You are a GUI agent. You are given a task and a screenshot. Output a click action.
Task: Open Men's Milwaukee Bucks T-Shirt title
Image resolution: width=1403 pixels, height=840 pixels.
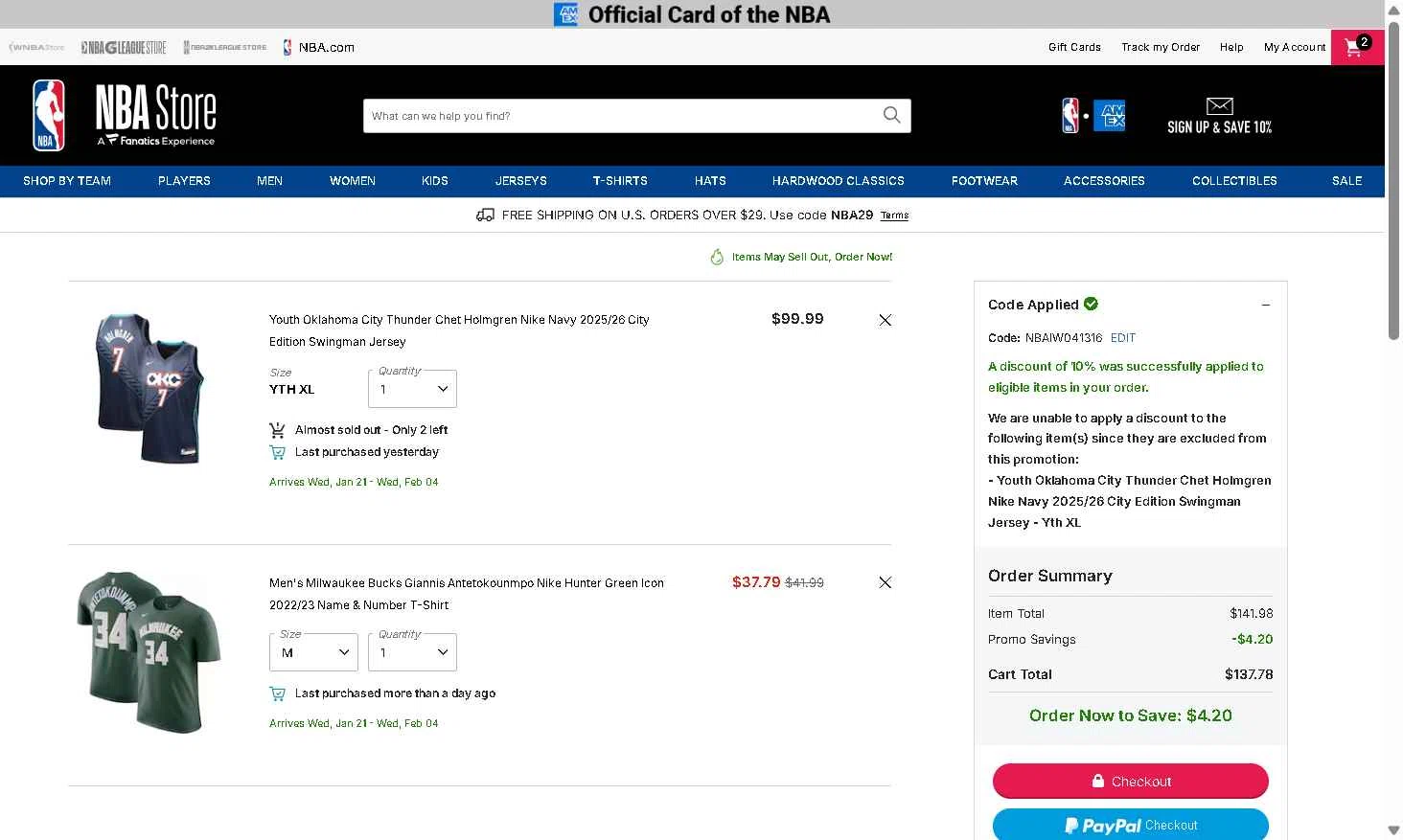[467, 594]
